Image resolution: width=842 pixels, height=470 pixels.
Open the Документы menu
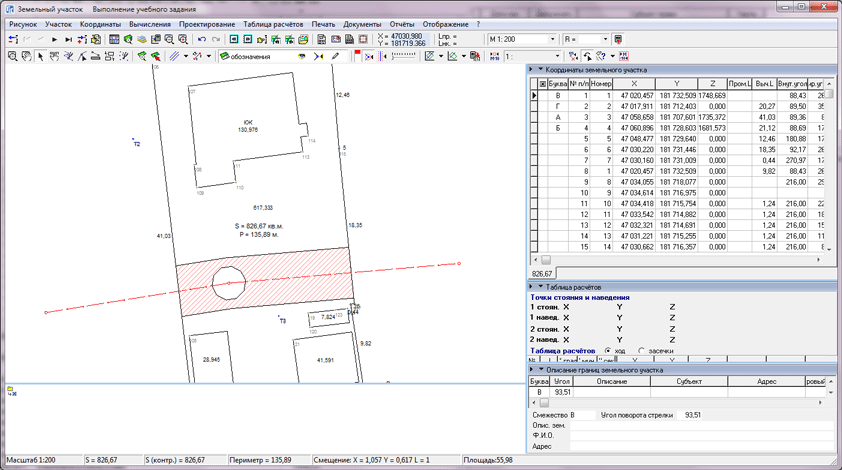tap(362, 24)
